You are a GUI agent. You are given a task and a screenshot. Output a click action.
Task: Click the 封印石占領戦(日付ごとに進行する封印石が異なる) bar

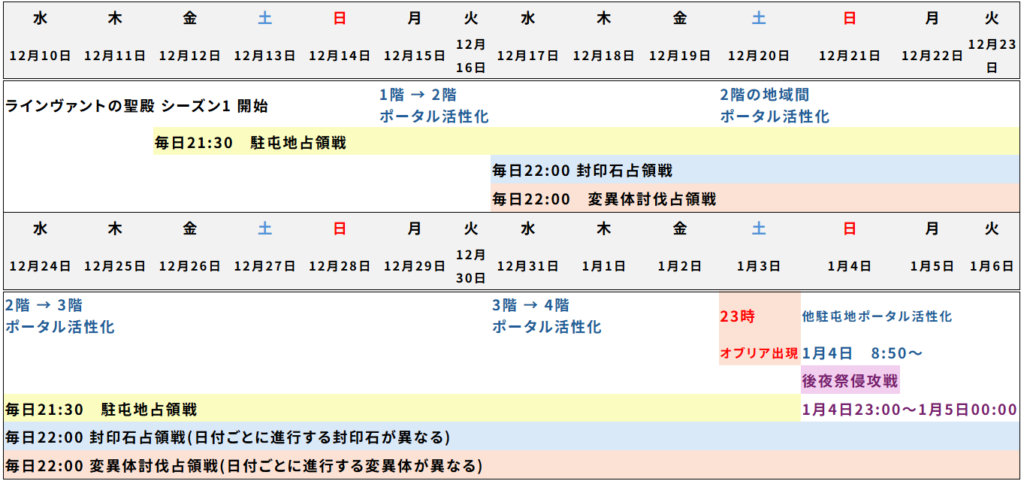coord(227,437)
